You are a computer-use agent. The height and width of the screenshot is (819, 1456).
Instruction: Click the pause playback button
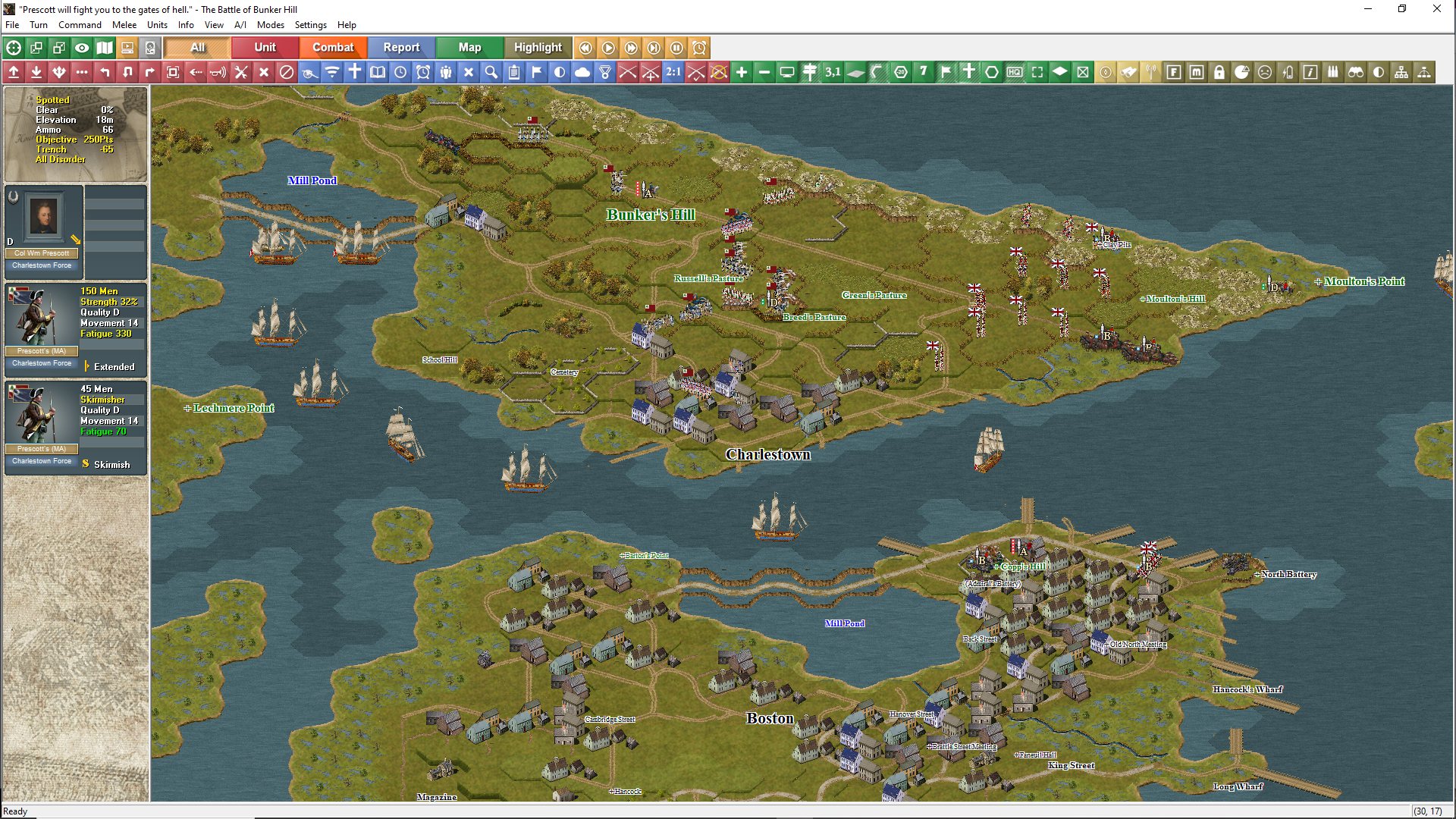click(x=676, y=48)
